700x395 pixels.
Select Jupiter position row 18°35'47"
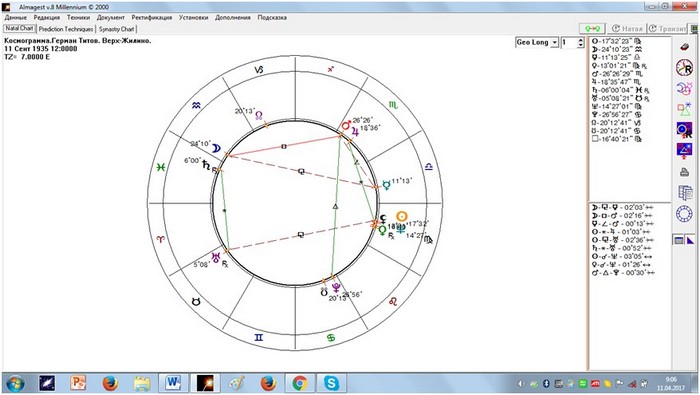point(618,82)
